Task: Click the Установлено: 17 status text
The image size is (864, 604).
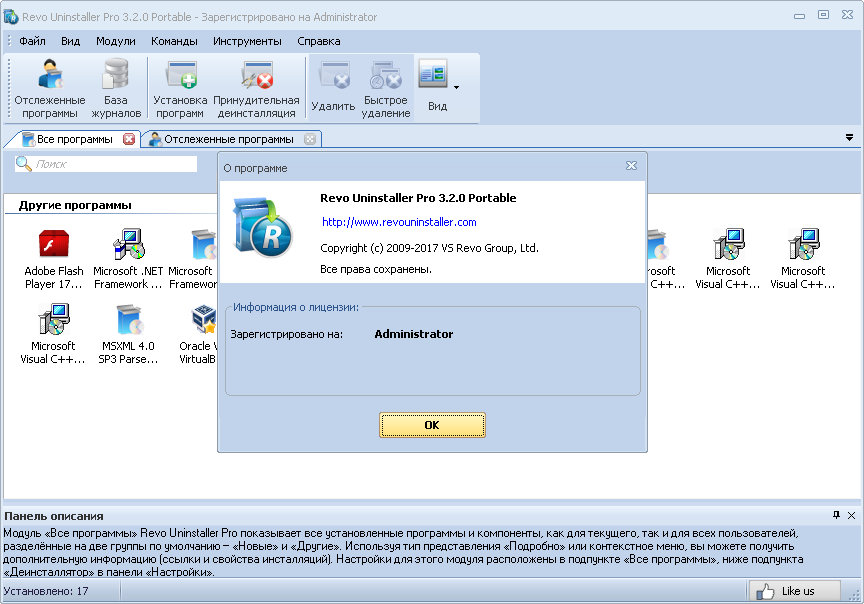Action: [x=46, y=591]
